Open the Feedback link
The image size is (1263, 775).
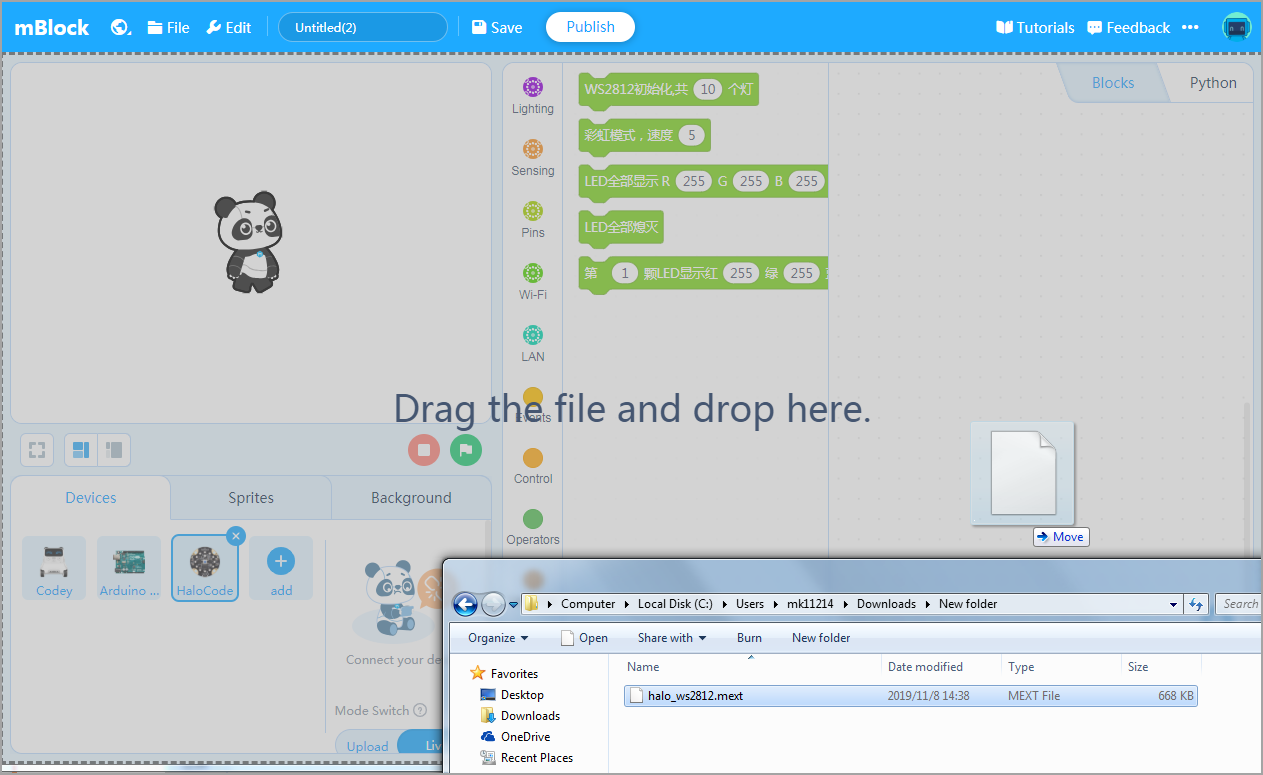[x=1128, y=27]
